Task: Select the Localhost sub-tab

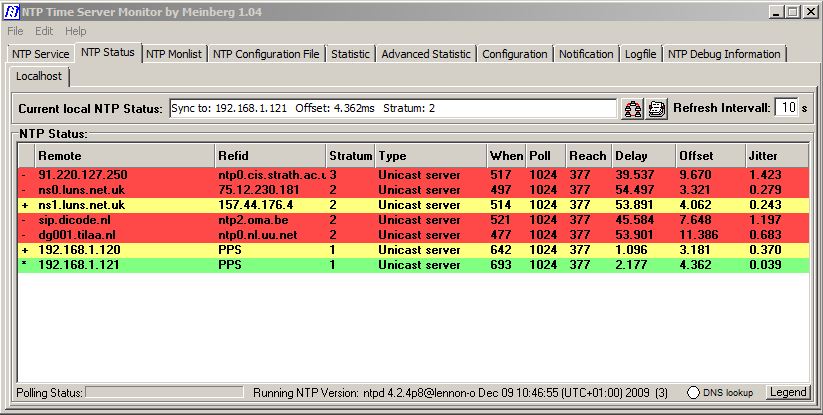Action: click(39, 76)
